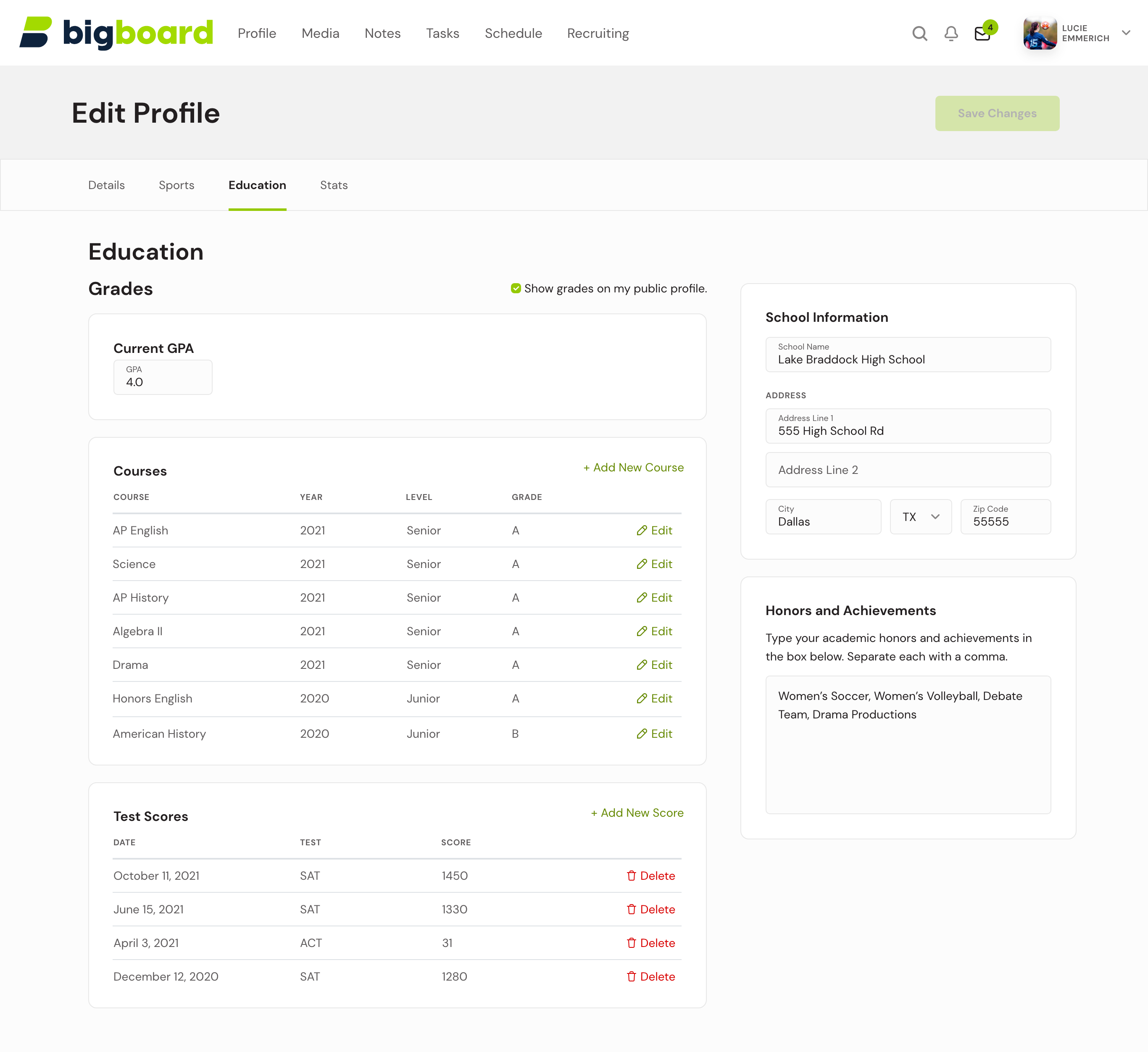Edit the Honors English course
The width and height of the screenshot is (1148, 1052).
[x=654, y=699]
